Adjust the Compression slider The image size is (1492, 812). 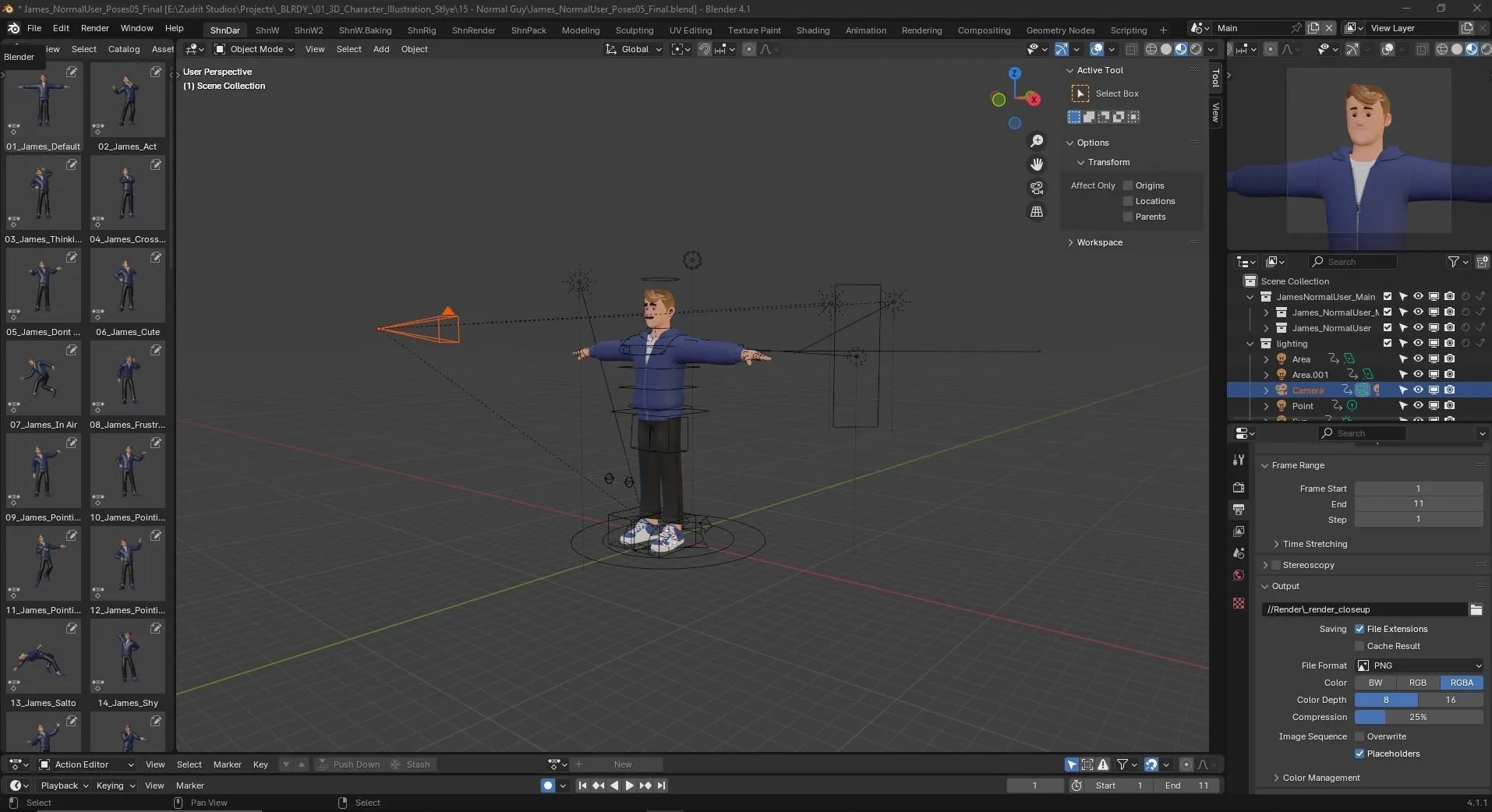[x=1419, y=718]
